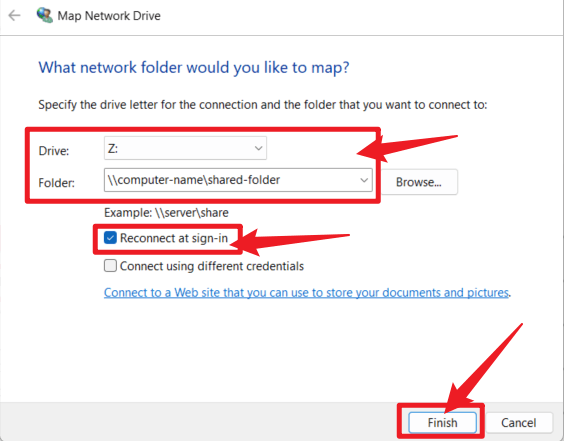Click the 'Example: \\server\share' hint text
Viewport: 564px width, 441px height.
pos(166,213)
